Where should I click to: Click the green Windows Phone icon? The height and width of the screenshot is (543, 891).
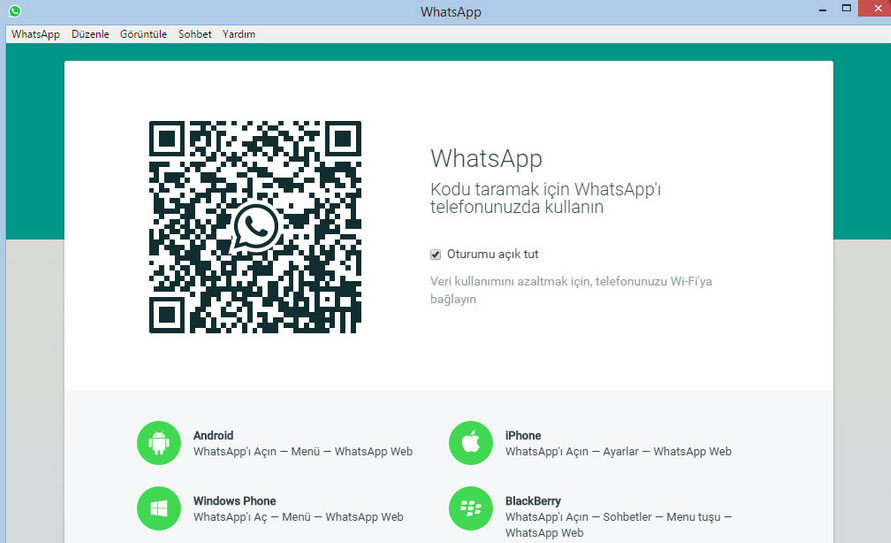pos(159,508)
